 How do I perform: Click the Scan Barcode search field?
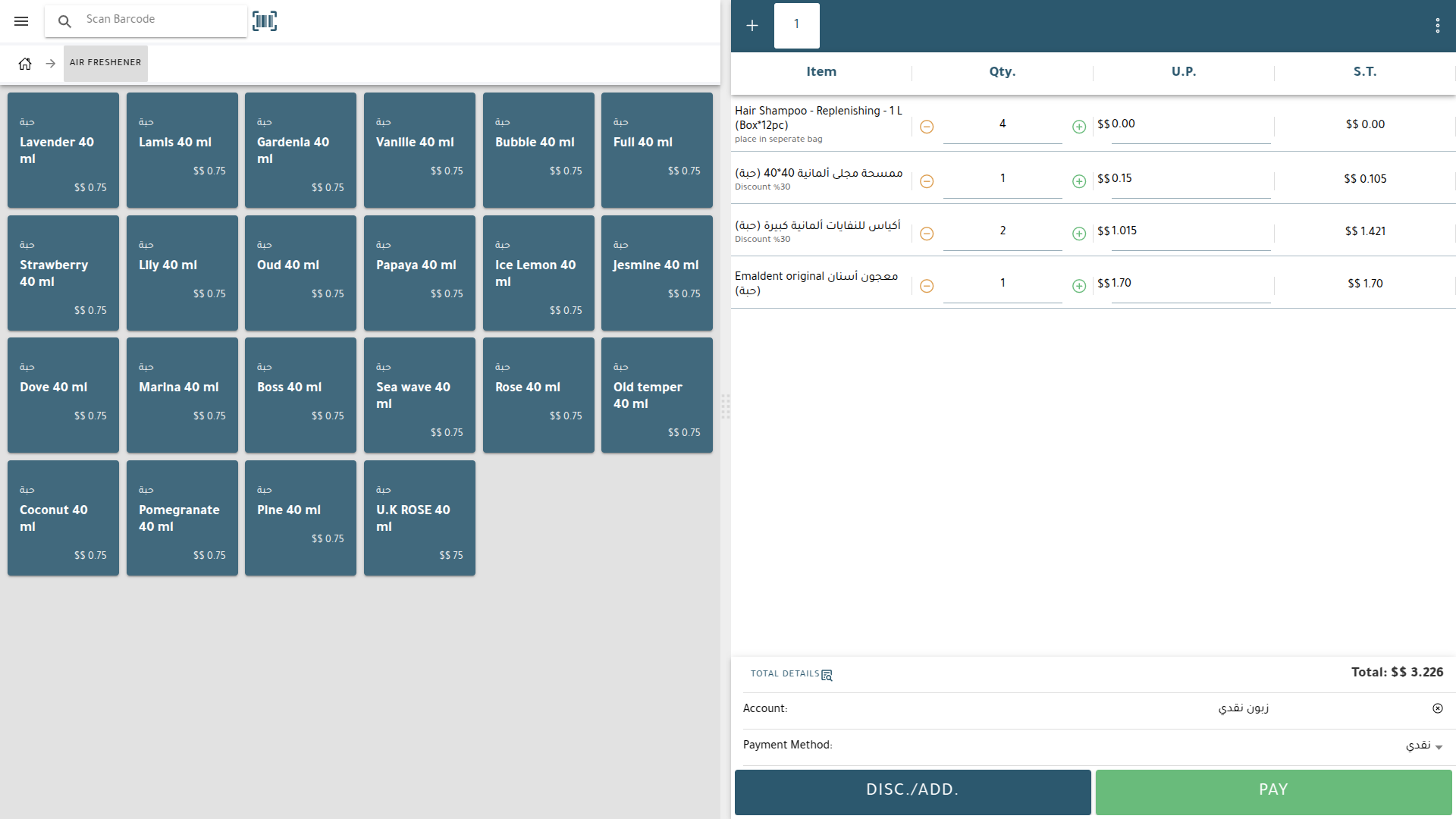(159, 20)
